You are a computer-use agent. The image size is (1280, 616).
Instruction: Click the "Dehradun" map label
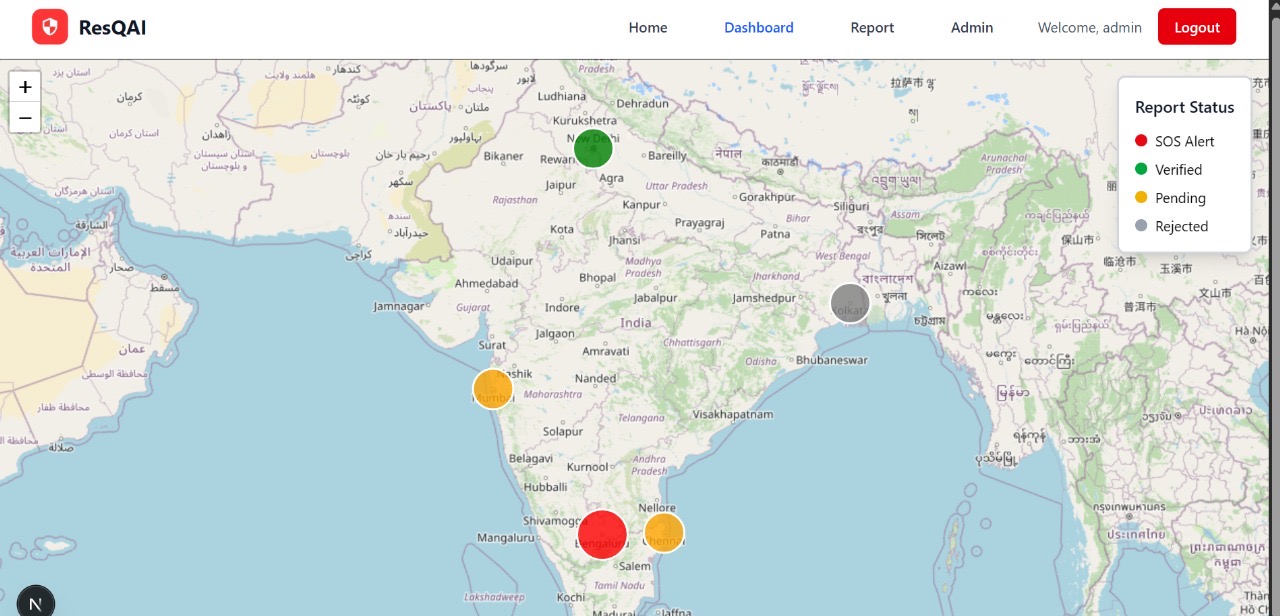(642, 103)
